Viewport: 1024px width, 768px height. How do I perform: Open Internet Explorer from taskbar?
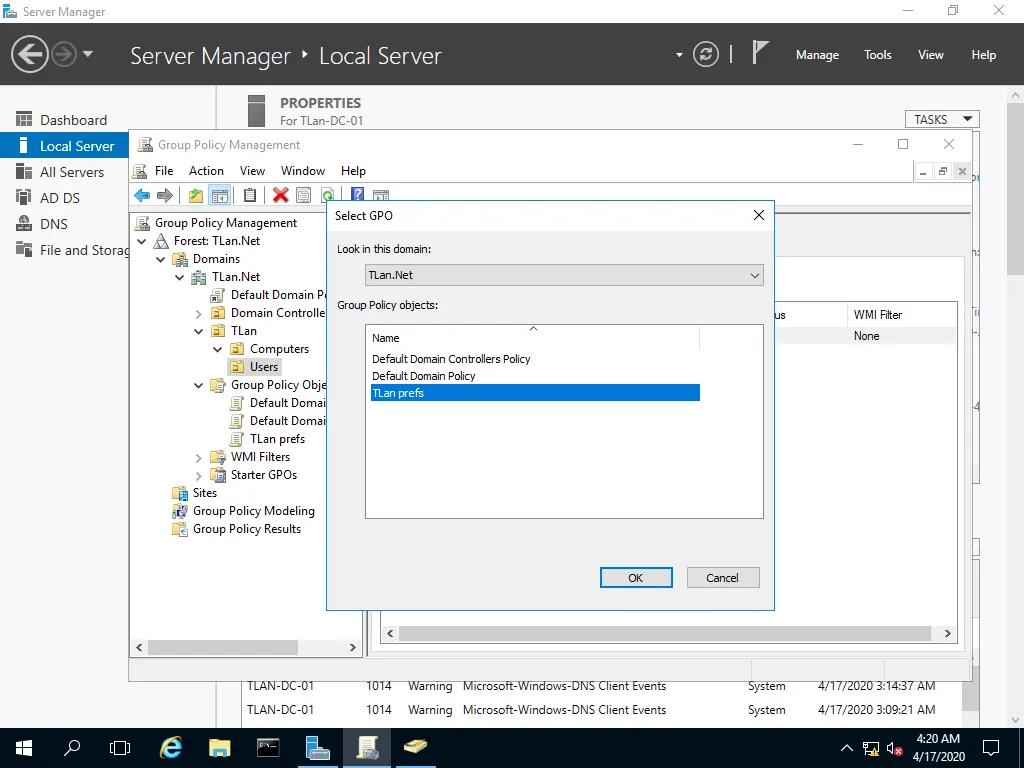click(171, 747)
